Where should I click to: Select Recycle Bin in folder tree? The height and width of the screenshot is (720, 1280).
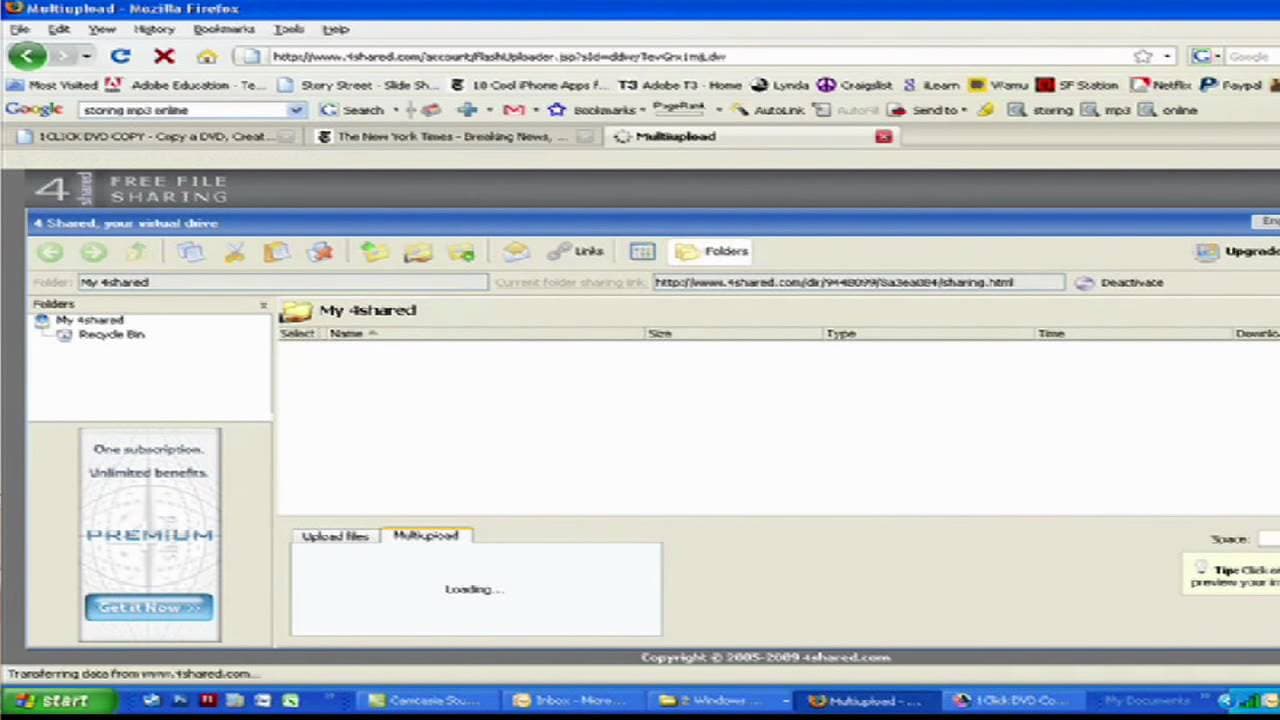(111, 335)
